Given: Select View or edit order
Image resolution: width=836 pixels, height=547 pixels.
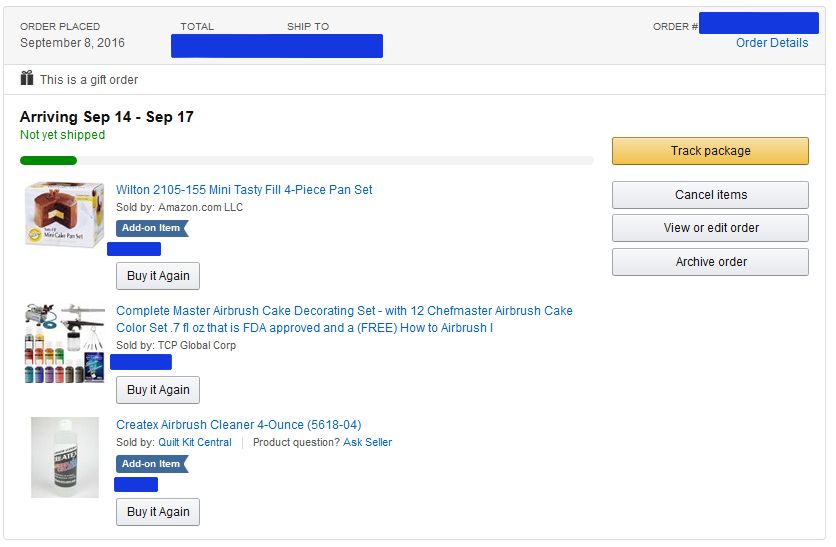Looking at the screenshot, I should click(710, 228).
